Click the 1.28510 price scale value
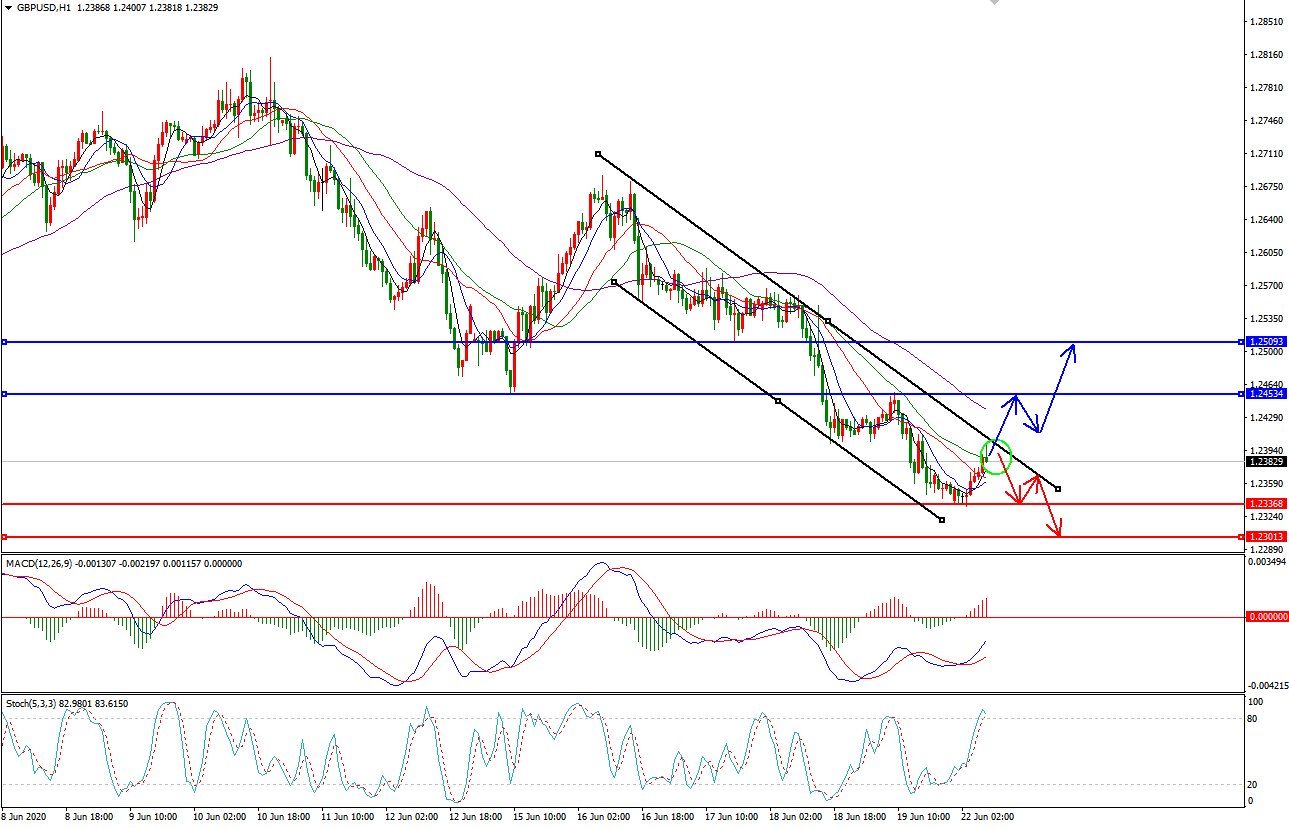Image resolution: width=1289 pixels, height=828 pixels. point(1266,21)
